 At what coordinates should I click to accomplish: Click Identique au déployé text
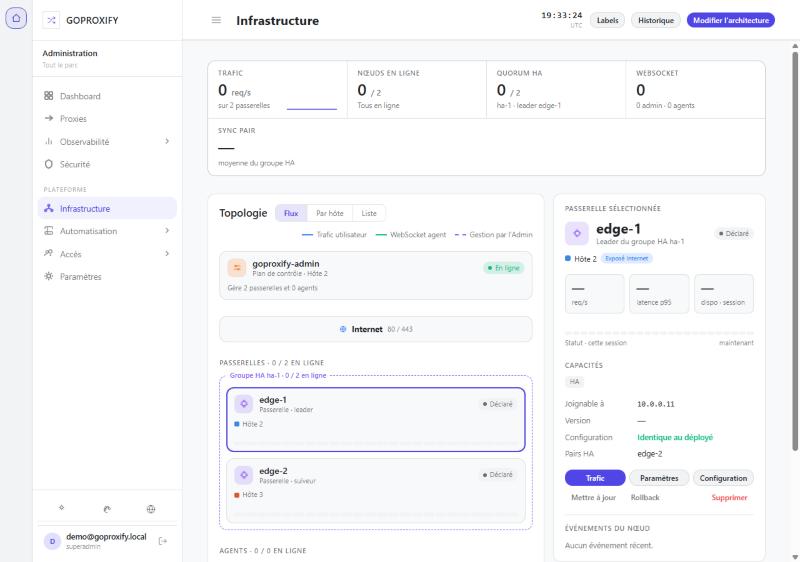click(674, 437)
